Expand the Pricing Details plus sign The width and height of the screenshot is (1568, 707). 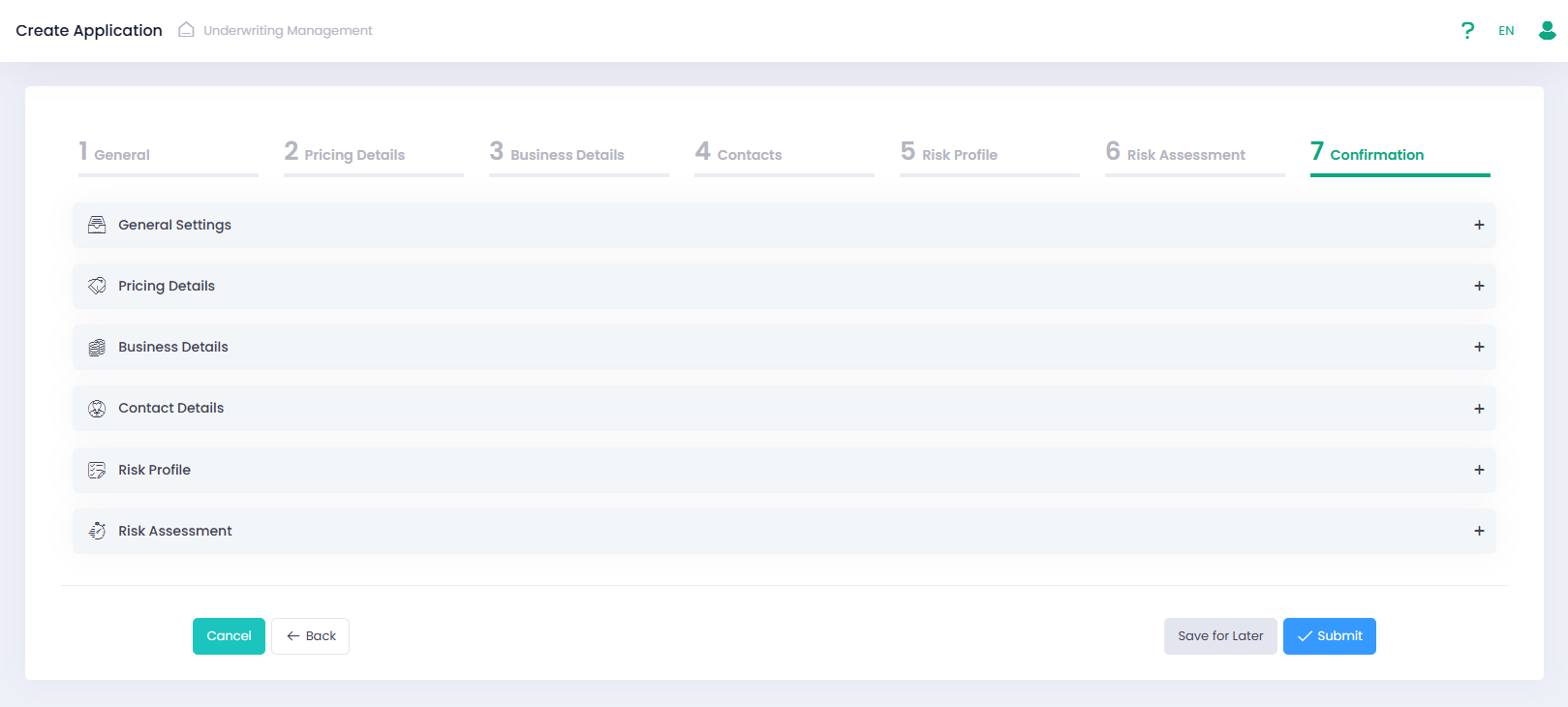(x=1479, y=286)
